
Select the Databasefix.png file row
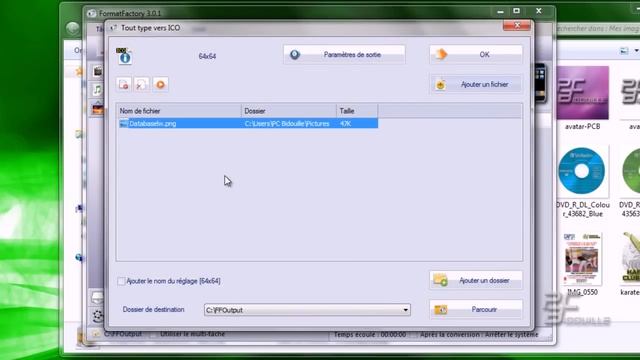tap(247, 124)
